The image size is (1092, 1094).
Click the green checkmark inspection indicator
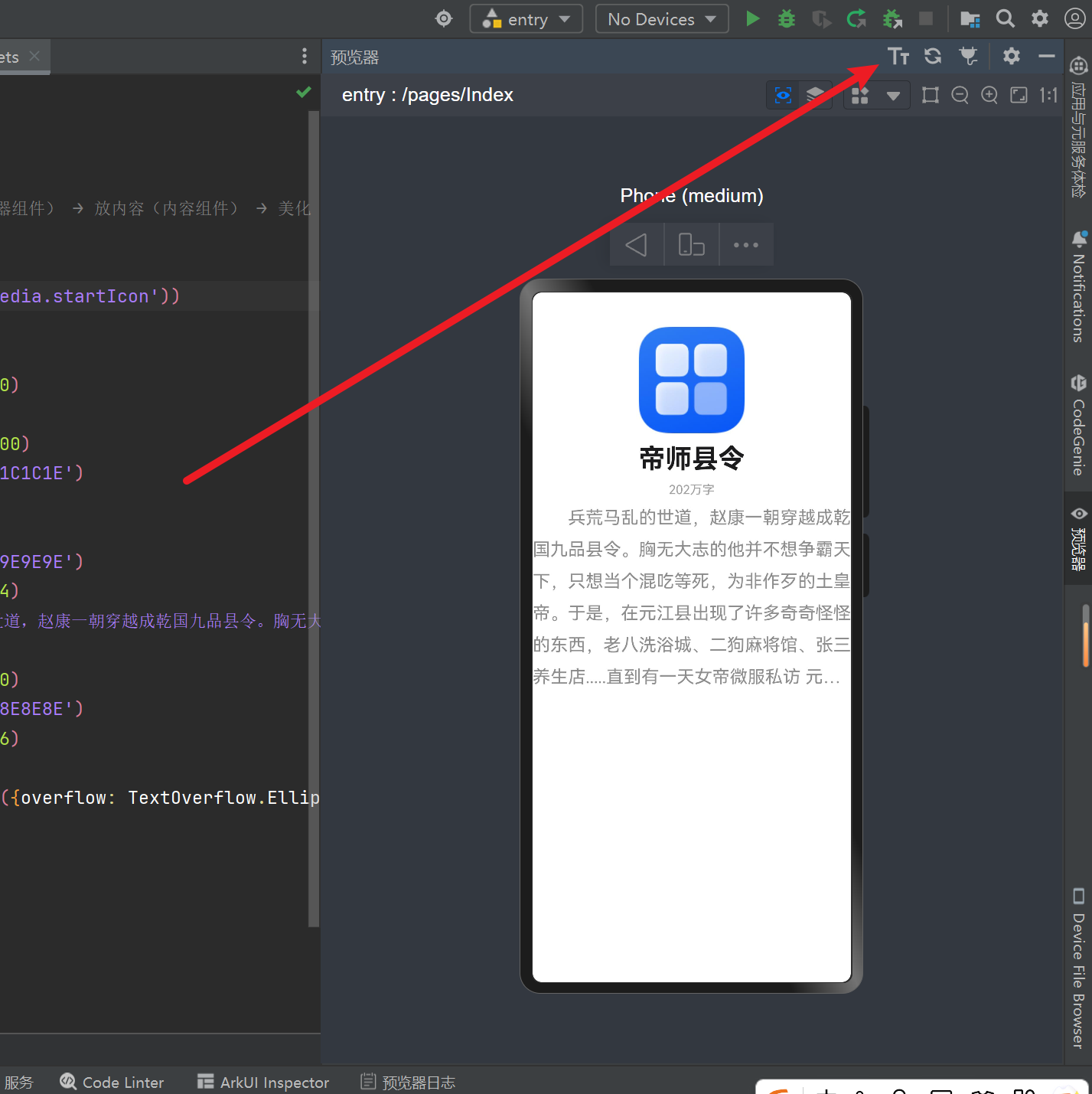coord(304,93)
